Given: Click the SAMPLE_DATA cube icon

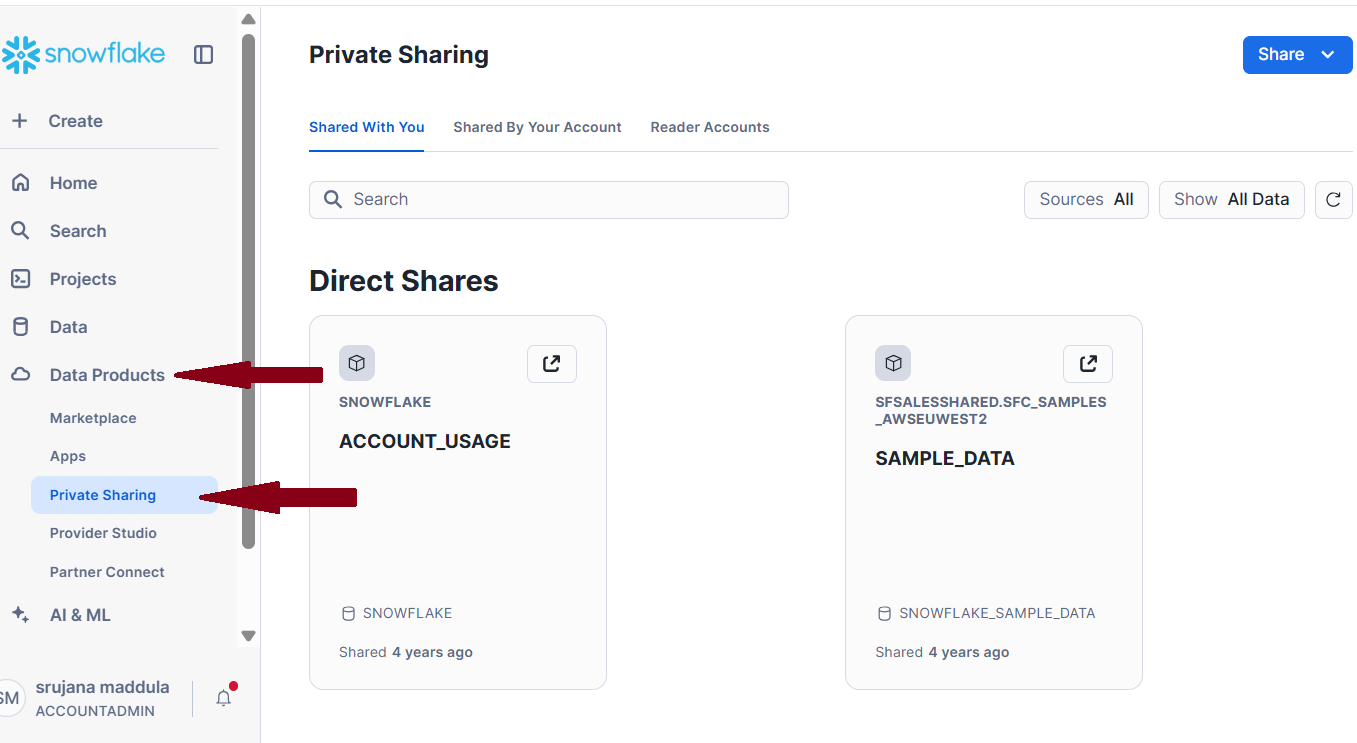Looking at the screenshot, I should (x=893, y=363).
